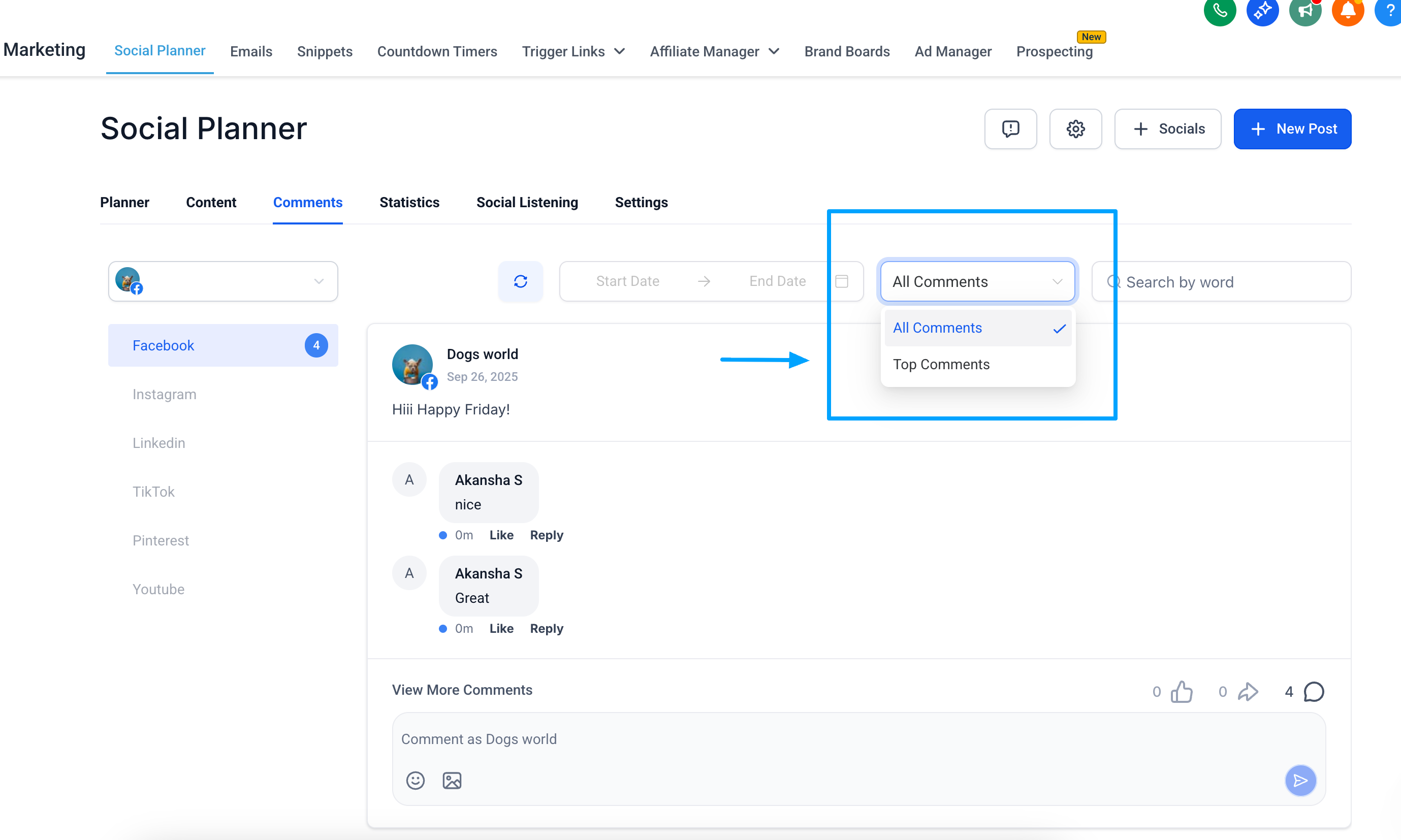Viewport: 1401px width, 840px height.
Task: Click the emoji picker smiley icon
Action: coord(415,781)
